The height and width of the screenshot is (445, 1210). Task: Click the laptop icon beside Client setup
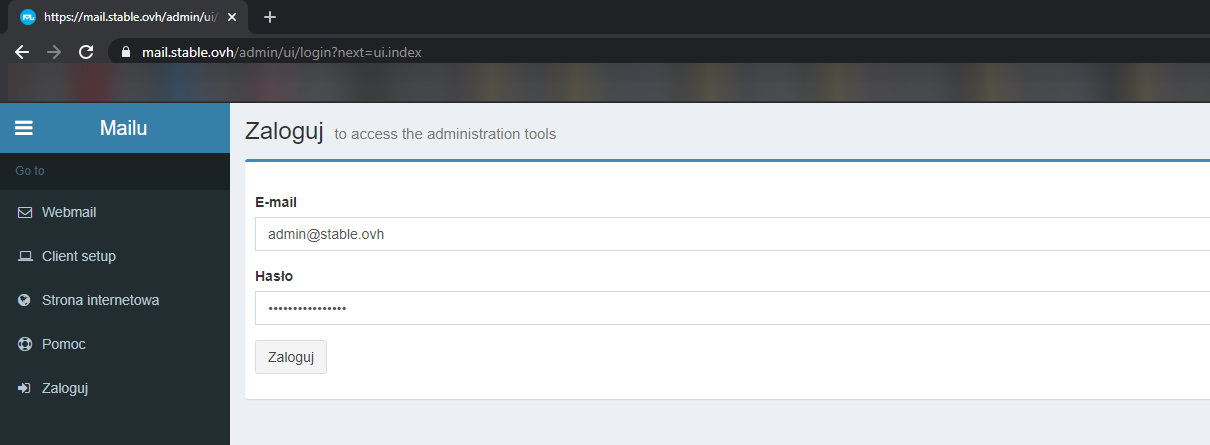[x=25, y=256]
